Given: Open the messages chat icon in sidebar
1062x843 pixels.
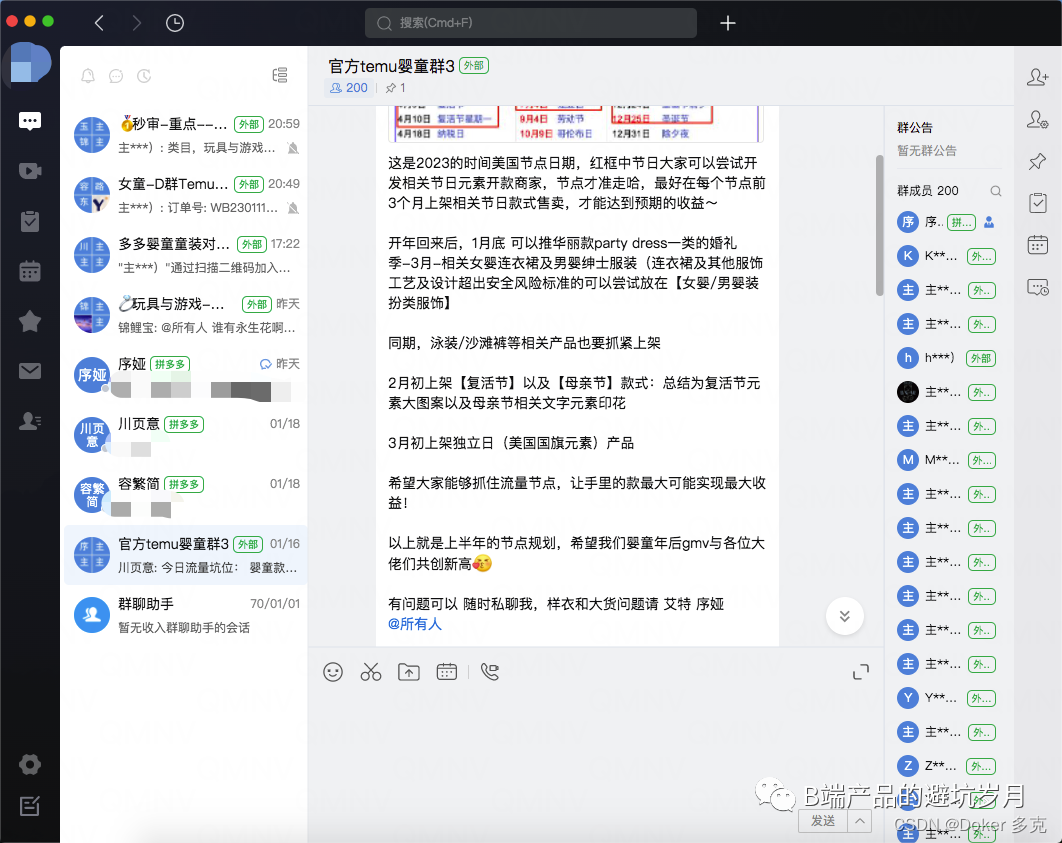Looking at the screenshot, I should (x=30, y=121).
